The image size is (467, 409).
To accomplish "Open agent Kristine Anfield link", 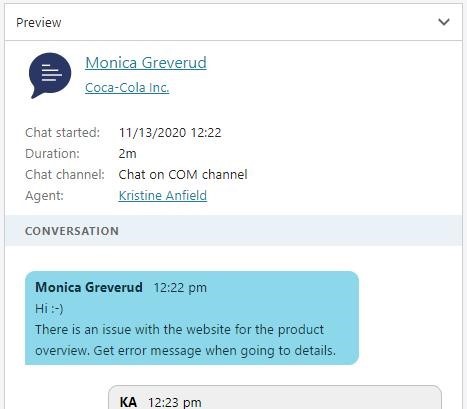I will [x=163, y=195].
